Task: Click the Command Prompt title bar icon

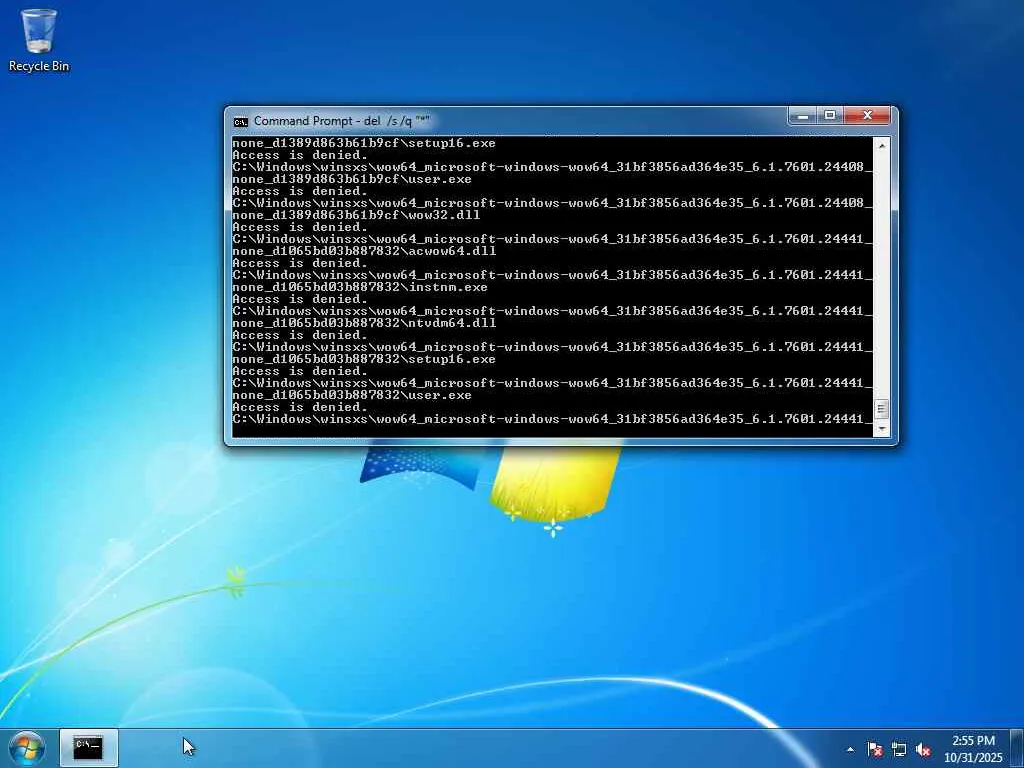Action: point(241,122)
